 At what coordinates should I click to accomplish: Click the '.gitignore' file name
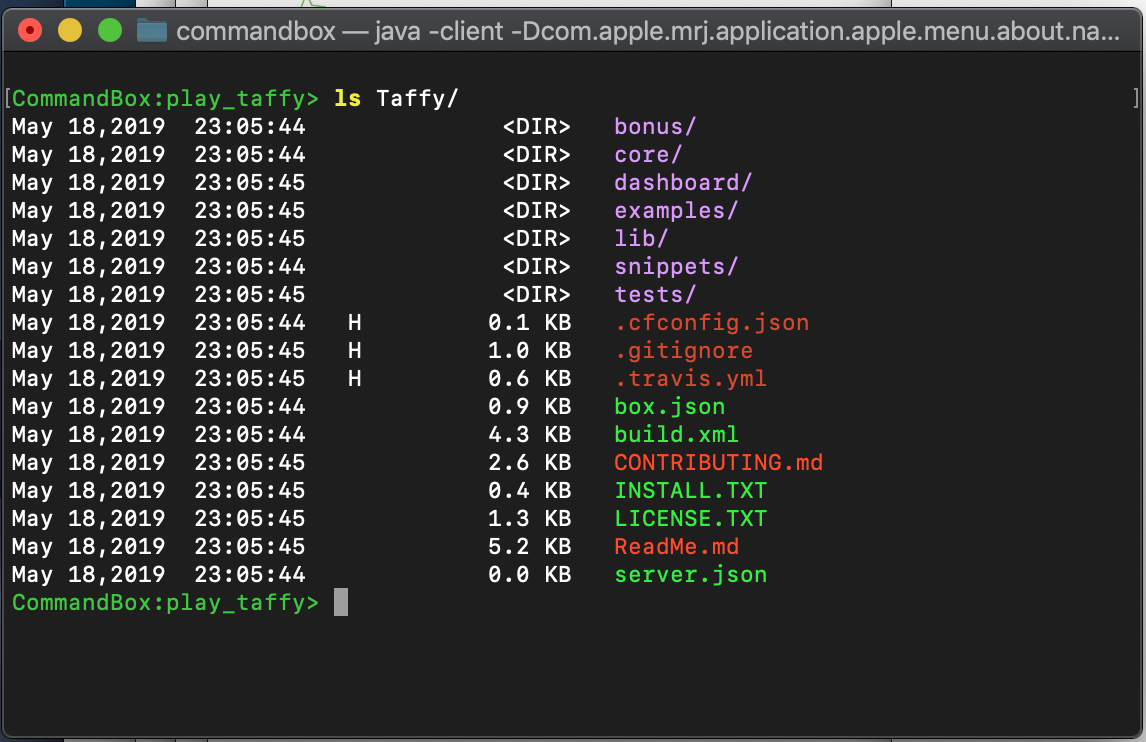(683, 350)
